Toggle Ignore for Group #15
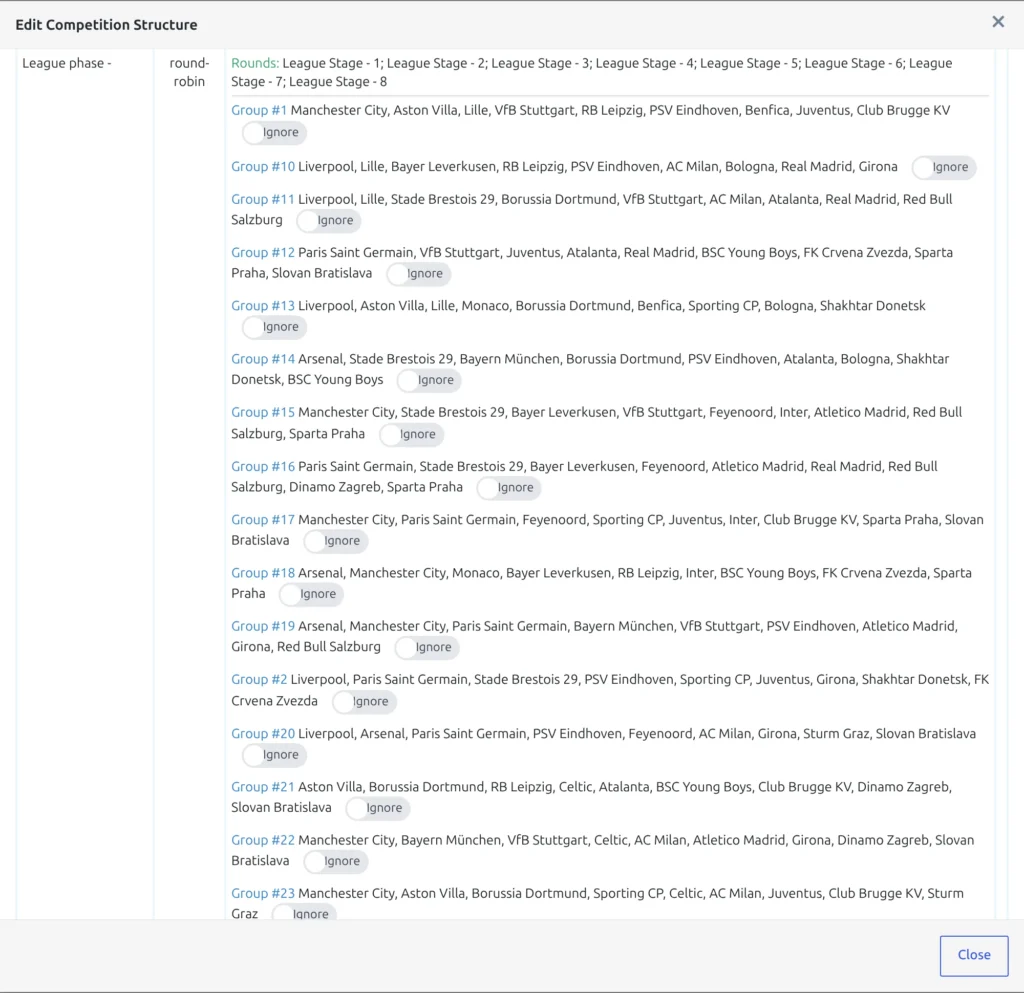Viewport: 1024px width, 993px height. pyautogui.click(x=411, y=435)
